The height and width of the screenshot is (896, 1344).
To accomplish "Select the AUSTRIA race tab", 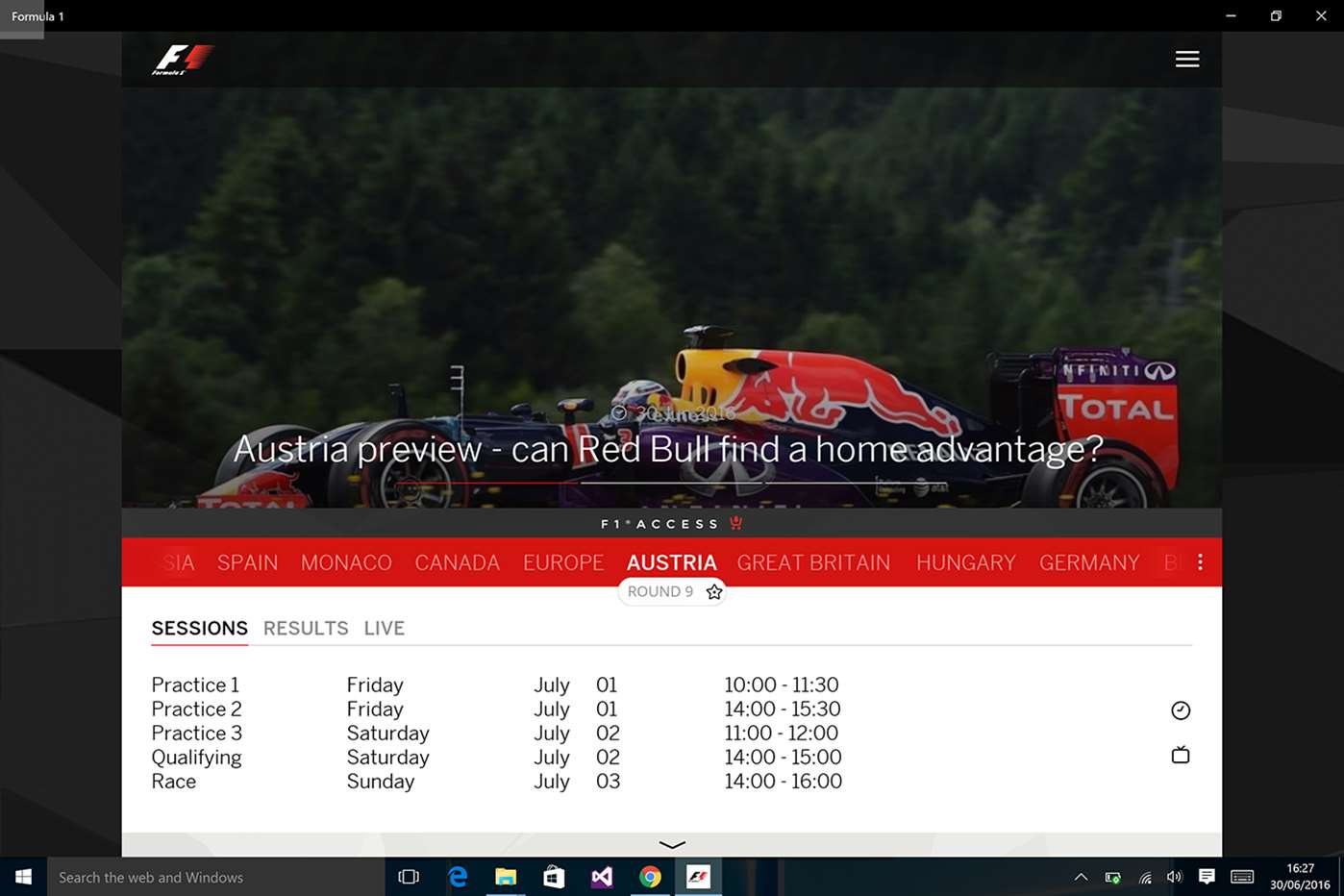I will [672, 562].
